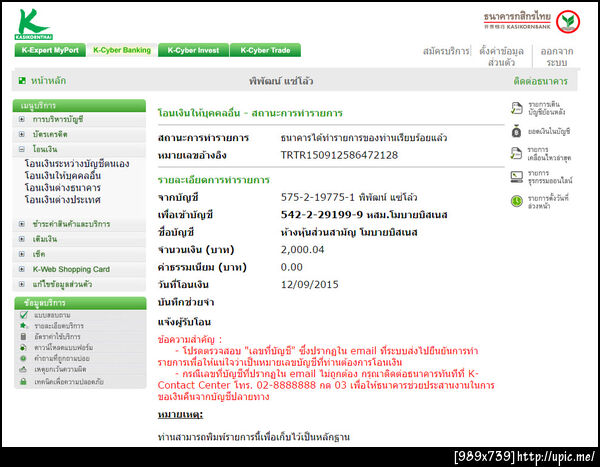Viewport: 600px width, 467px height.
Task: Open the K-Expert MyPort tab
Action: tap(50, 50)
